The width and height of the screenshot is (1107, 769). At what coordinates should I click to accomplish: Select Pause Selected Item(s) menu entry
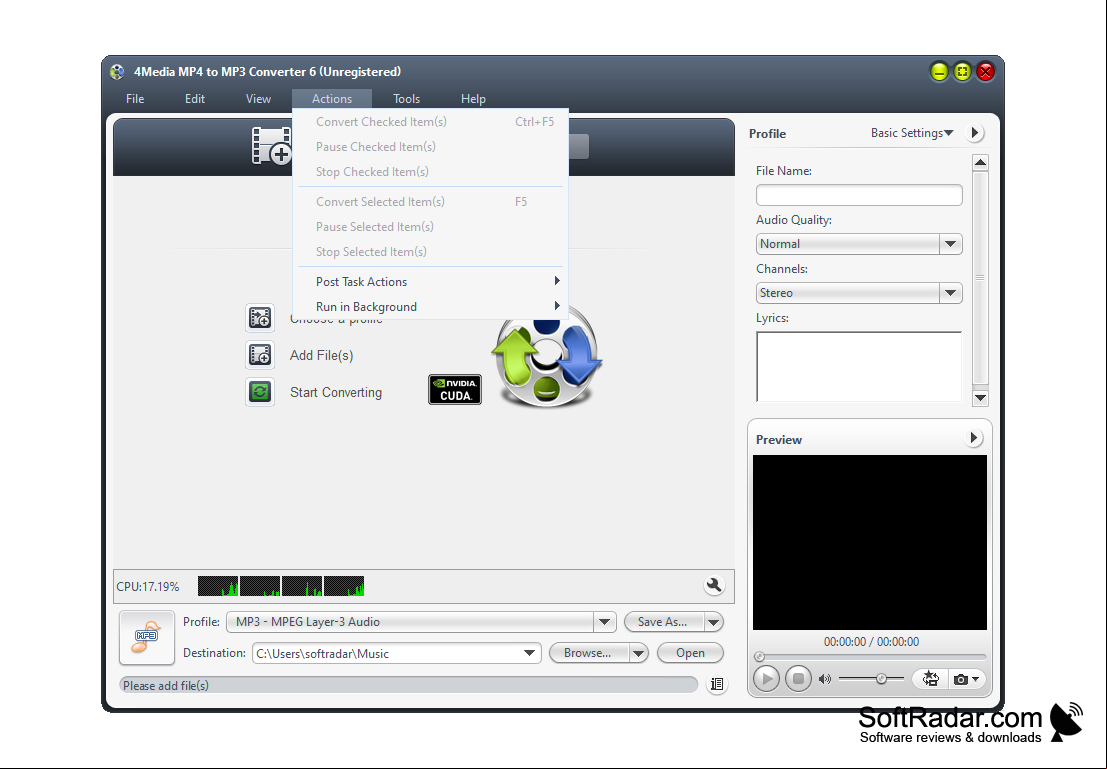coord(431,227)
